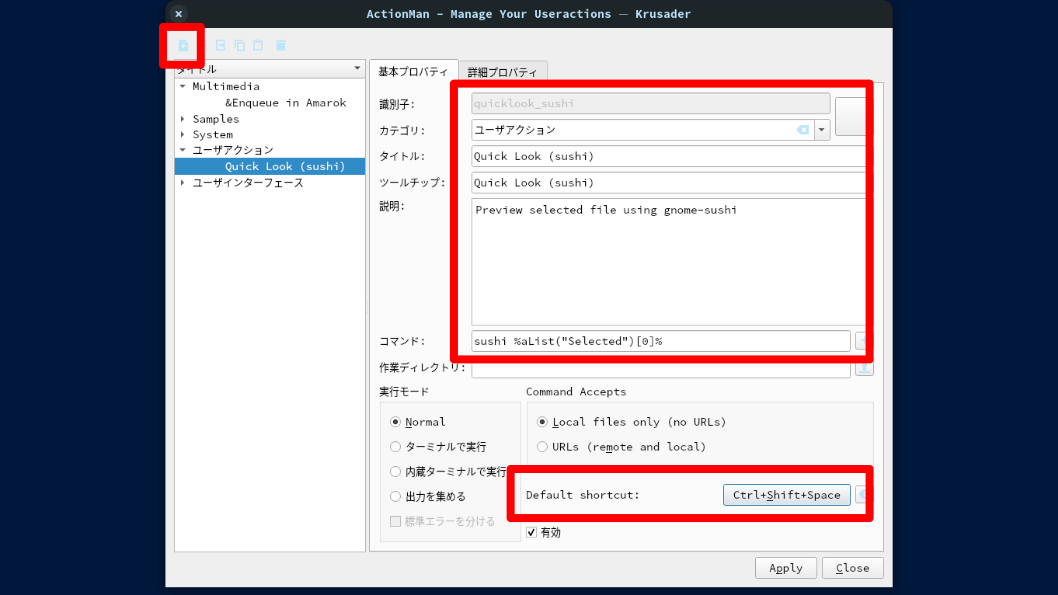Select the 基本プロパティ tab
The height and width of the screenshot is (595, 1058).
pyautogui.click(x=413, y=72)
